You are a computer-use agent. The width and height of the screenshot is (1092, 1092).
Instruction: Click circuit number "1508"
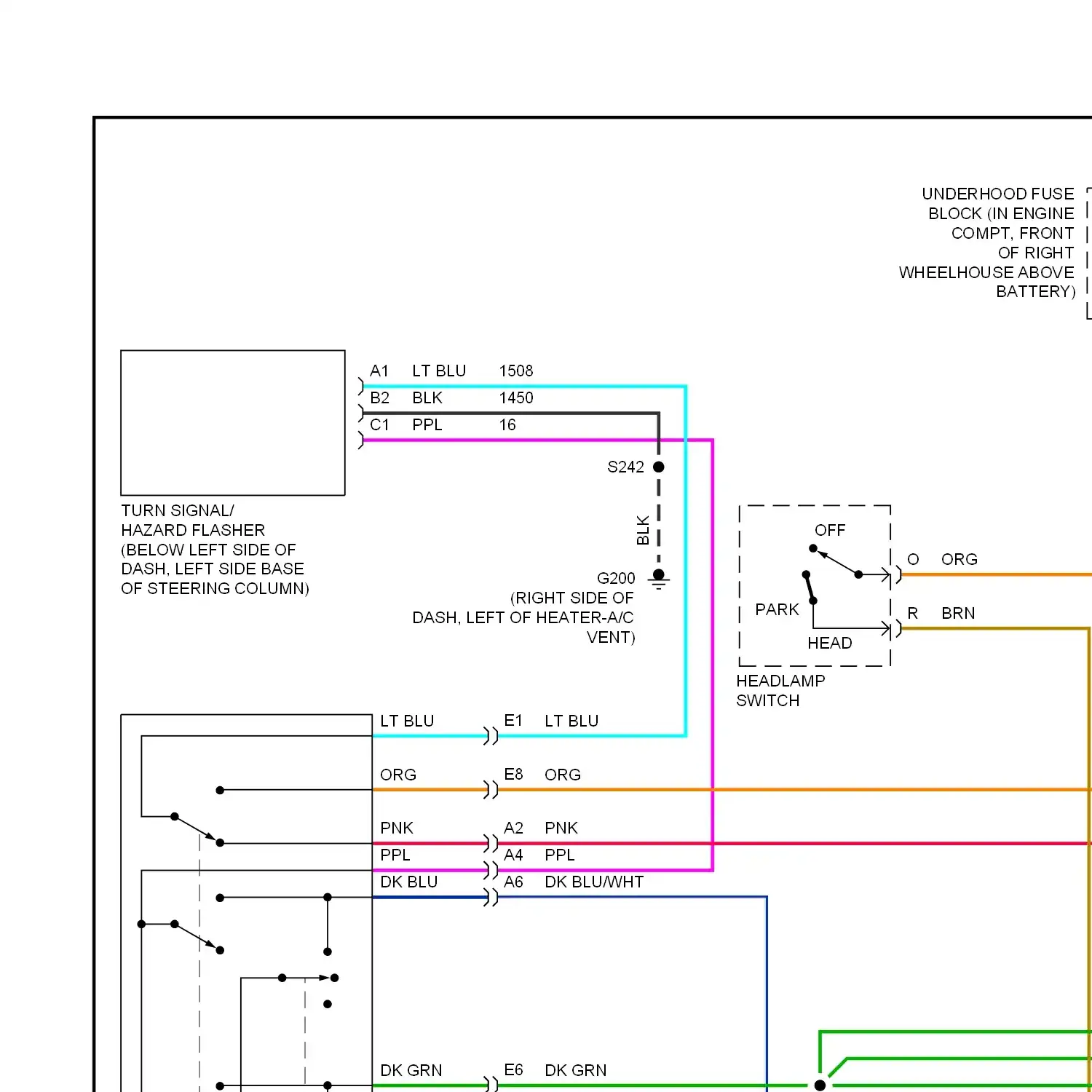[516, 371]
